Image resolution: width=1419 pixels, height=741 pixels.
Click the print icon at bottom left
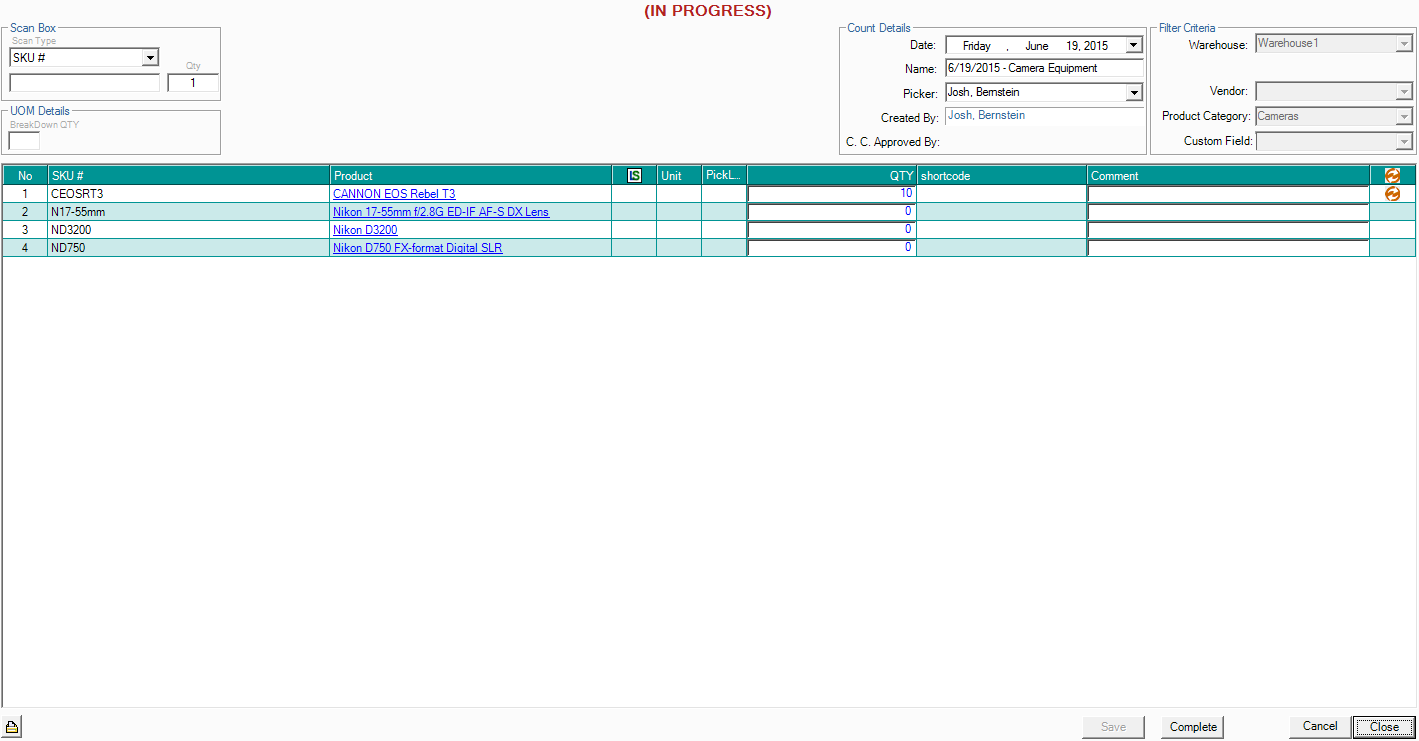(13, 727)
